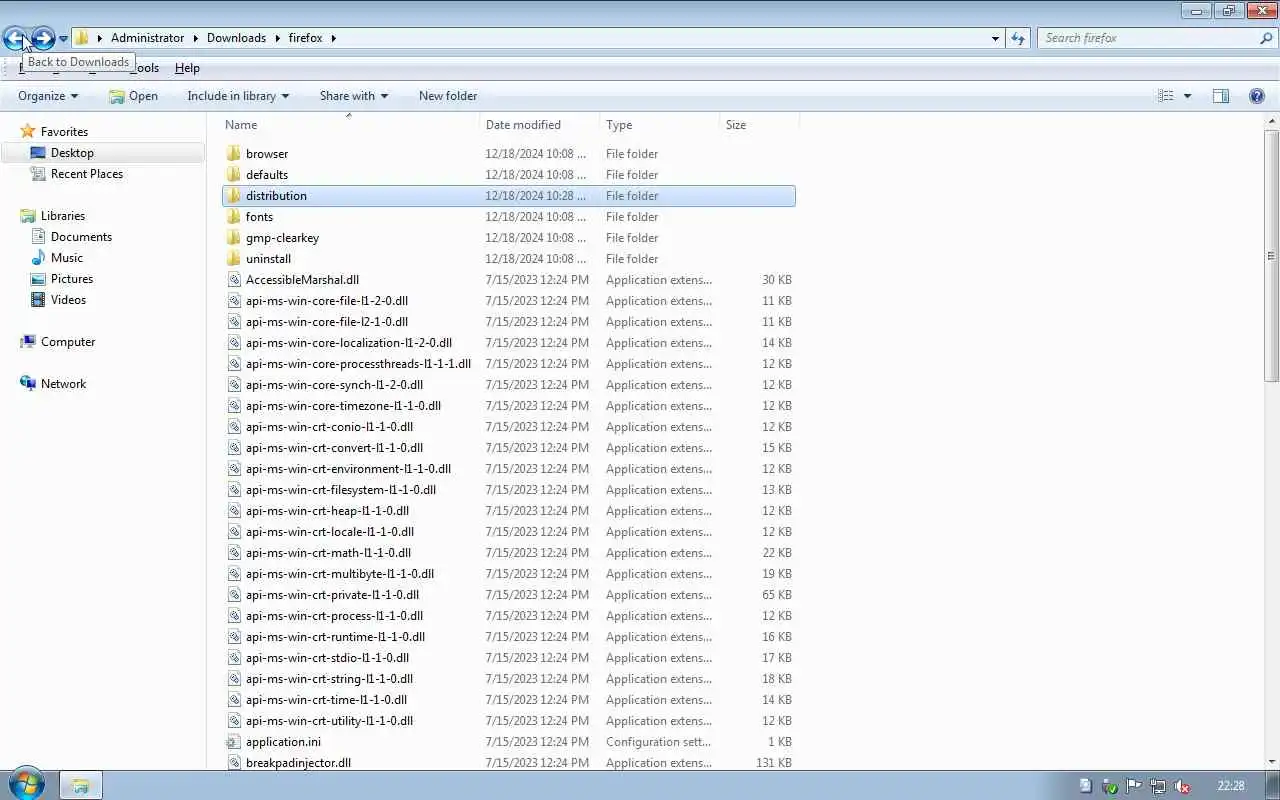Open the Share with dropdown
The height and width of the screenshot is (800, 1280).
click(x=353, y=96)
